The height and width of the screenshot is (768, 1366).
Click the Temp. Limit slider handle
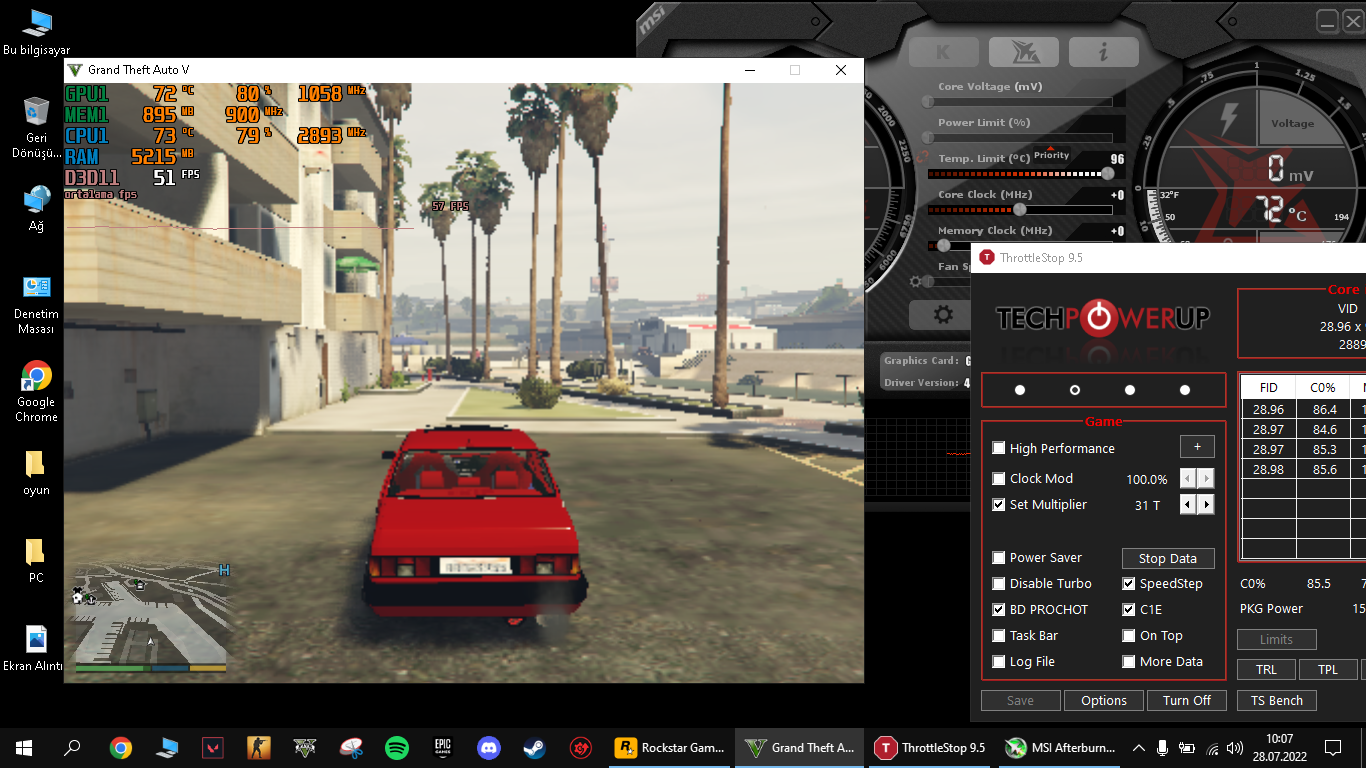[1107, 174]
